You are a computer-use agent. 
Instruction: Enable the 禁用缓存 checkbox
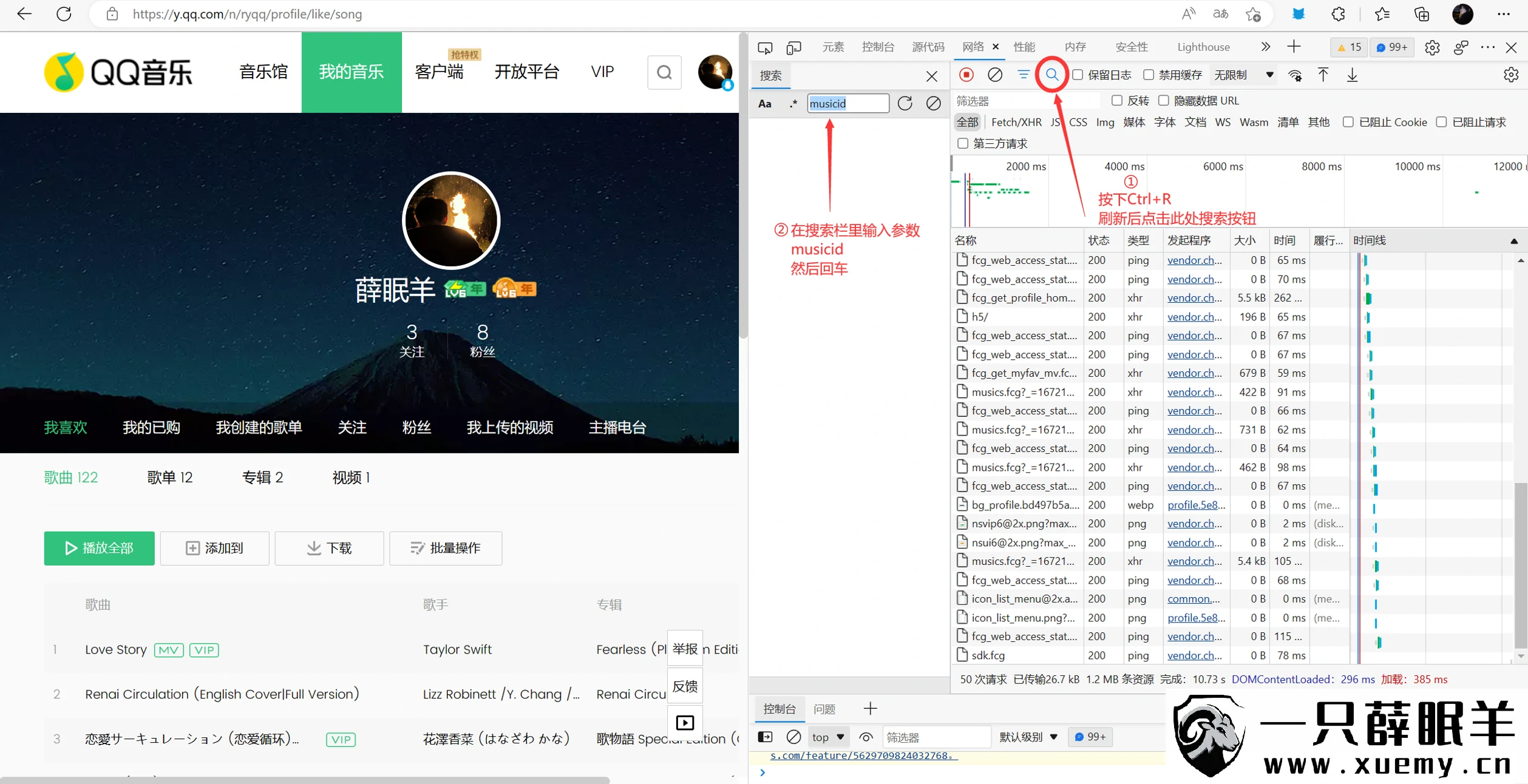pyautogui.click(x=1149, y=75)
